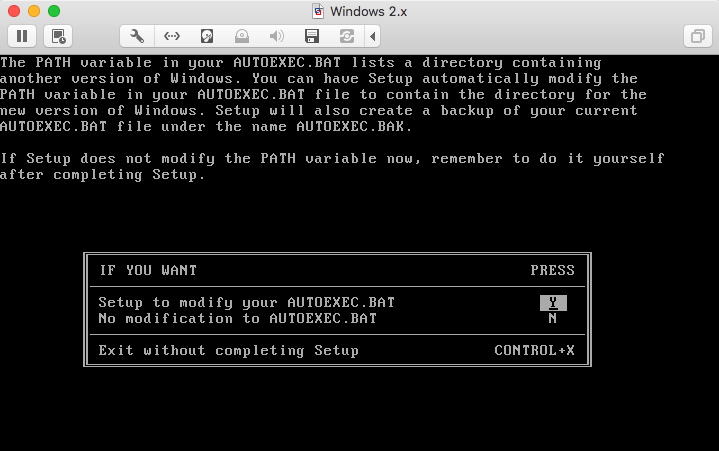
Task: Click the floppy disk device icon
Action: coord(312,36)
